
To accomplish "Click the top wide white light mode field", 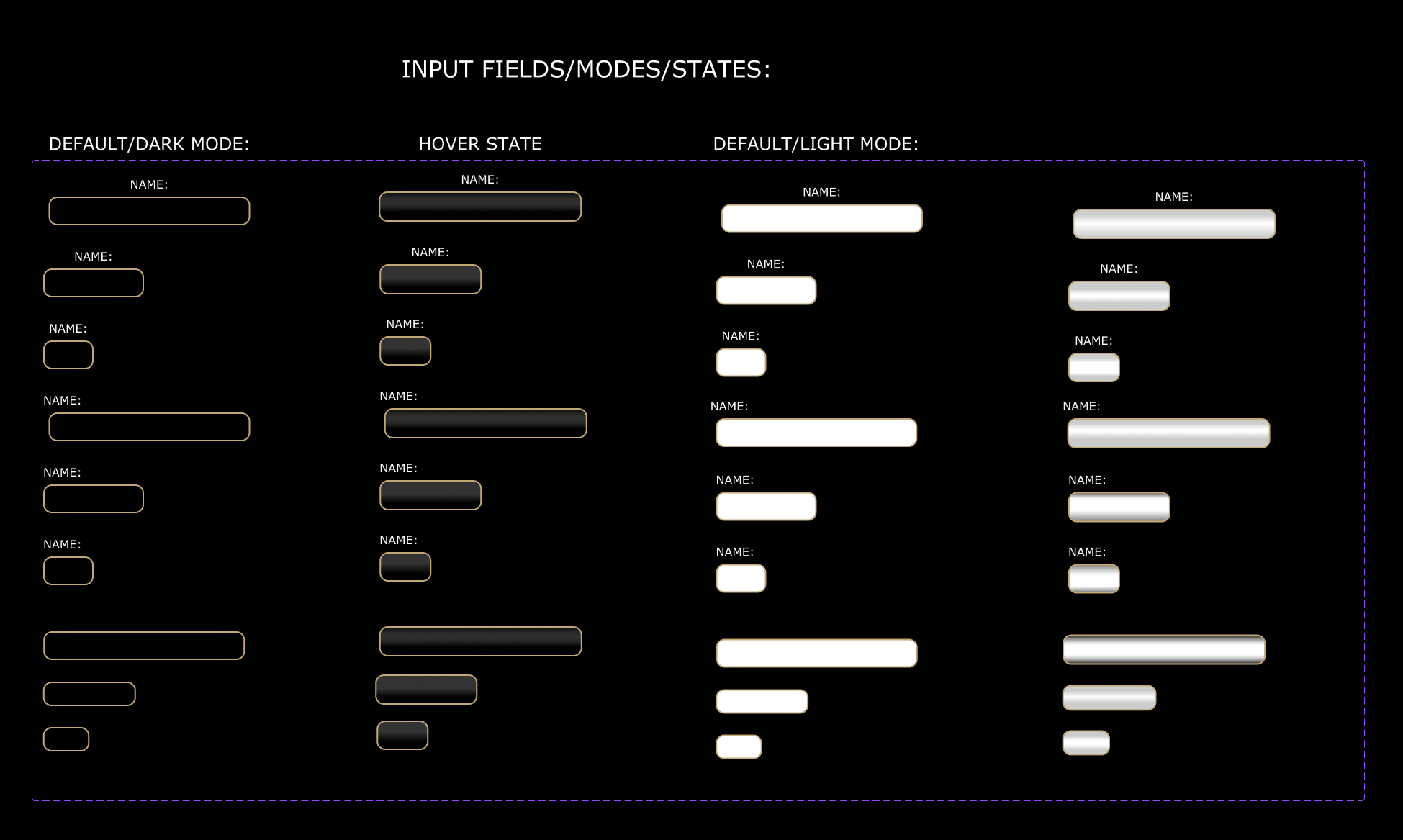I will [x=821, y=219].
